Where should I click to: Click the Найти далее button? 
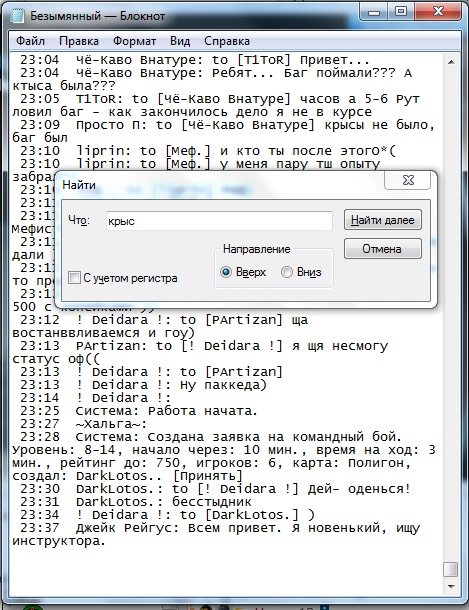[x=383, y=220]
